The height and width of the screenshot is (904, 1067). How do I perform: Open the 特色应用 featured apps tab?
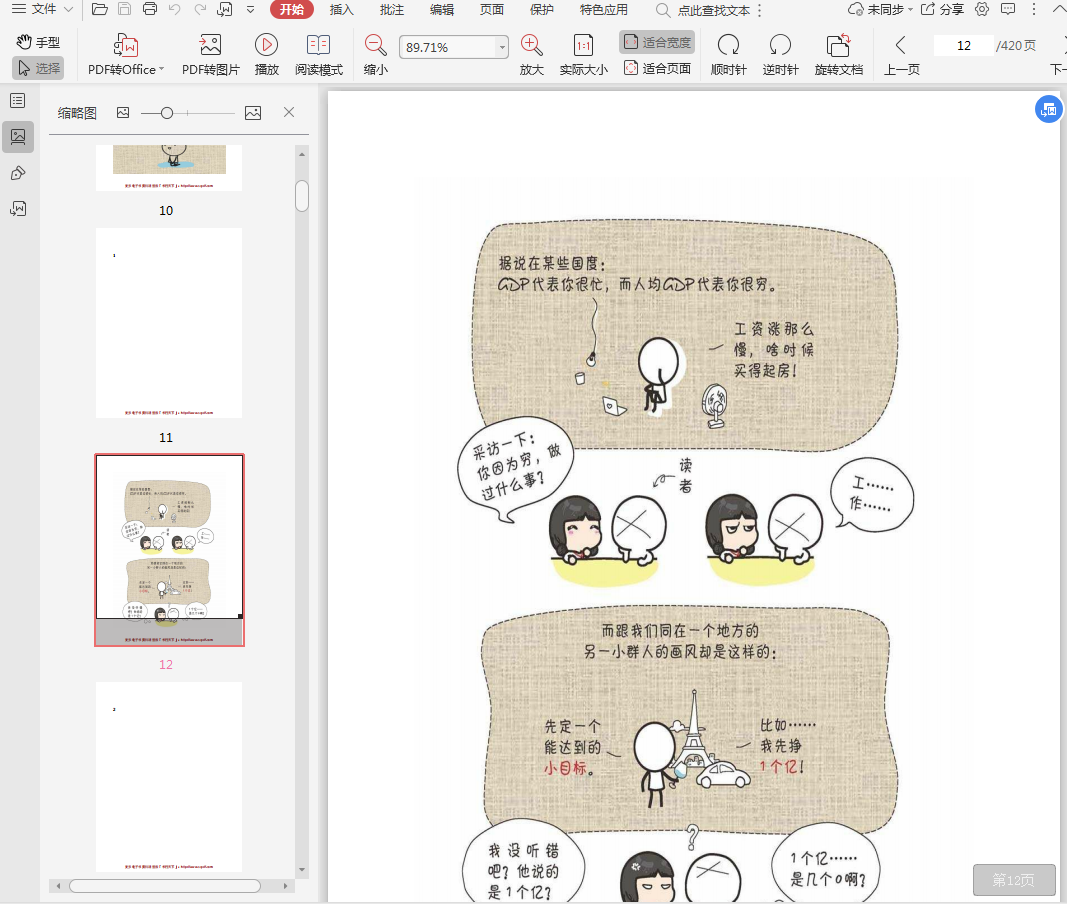pos(604,10)
